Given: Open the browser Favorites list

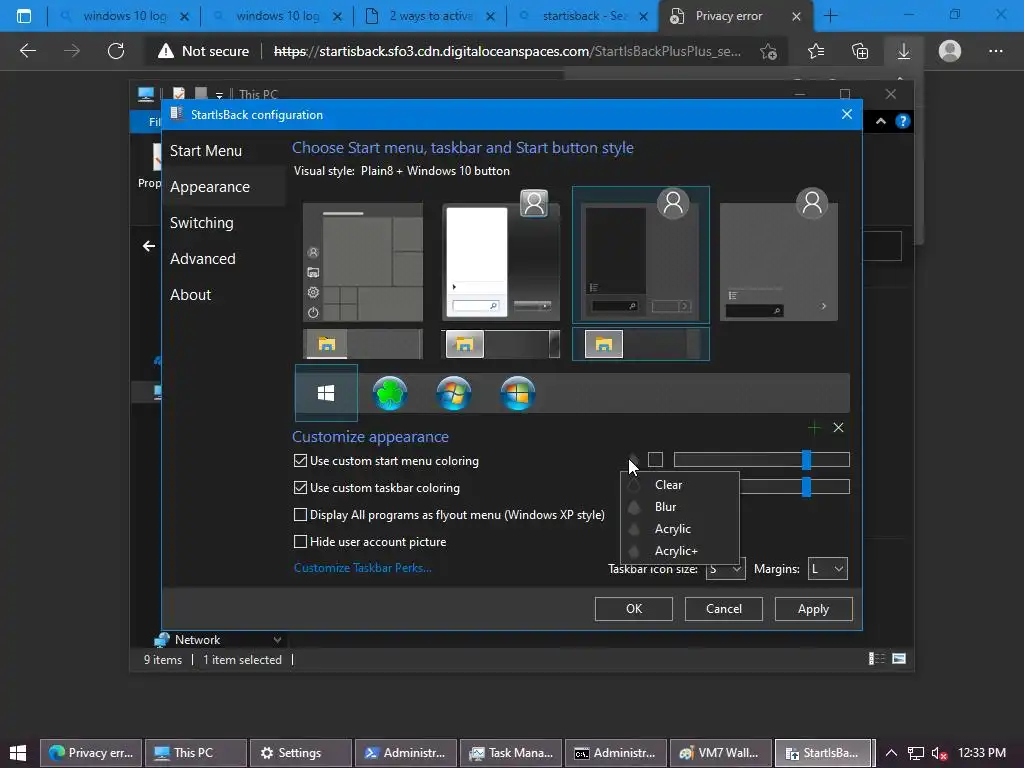Looking at the screenshot, I should (x=816, y=51).
